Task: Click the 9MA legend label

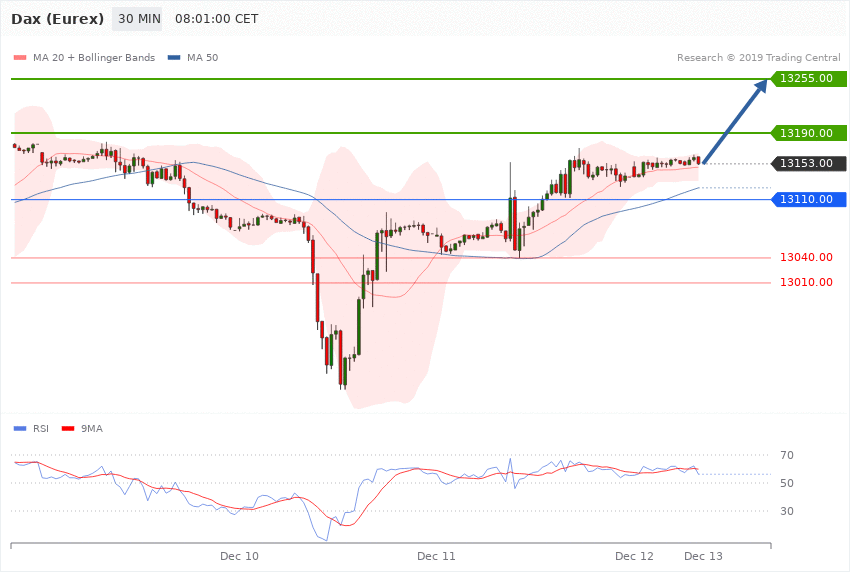Action: (92, 429)
